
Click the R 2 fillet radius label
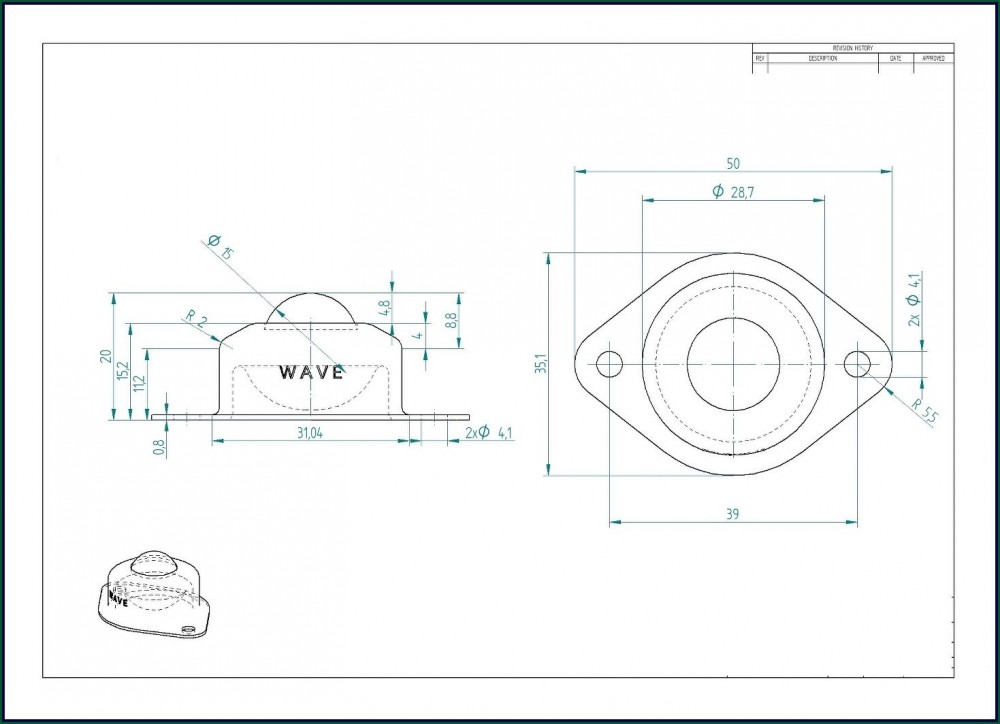click(x=196, y=320)
